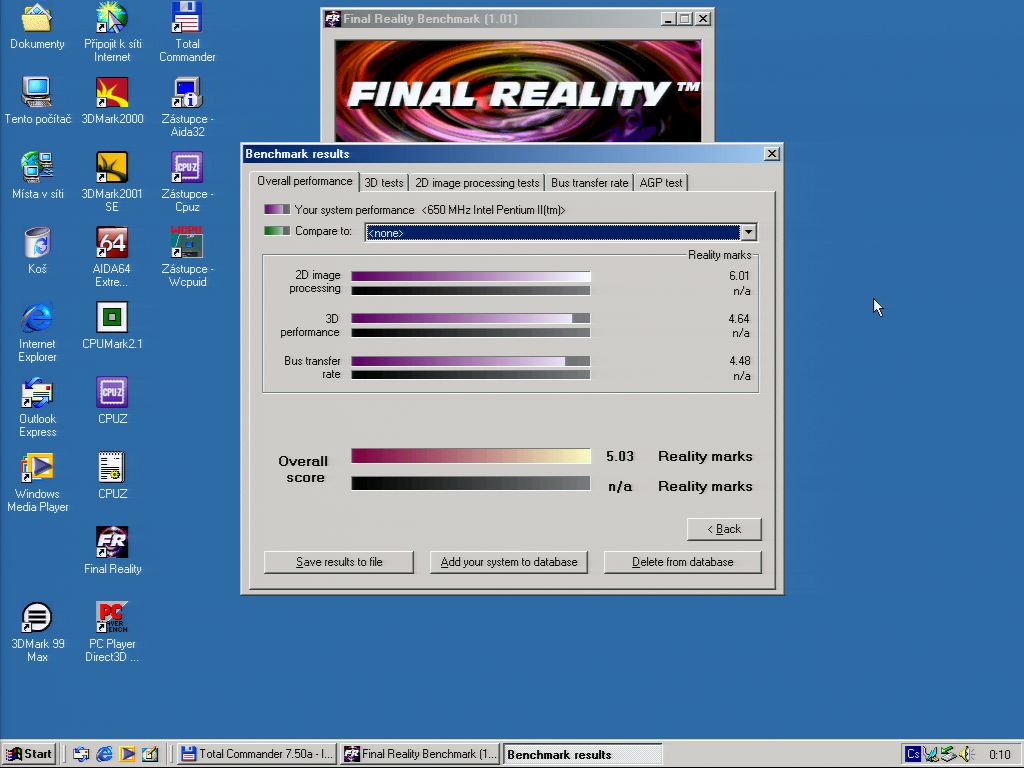The width and height of the screenshot is (1024, 768).
Task: Expand the Compare to dropdown arrow
Action: click(748, 232)
